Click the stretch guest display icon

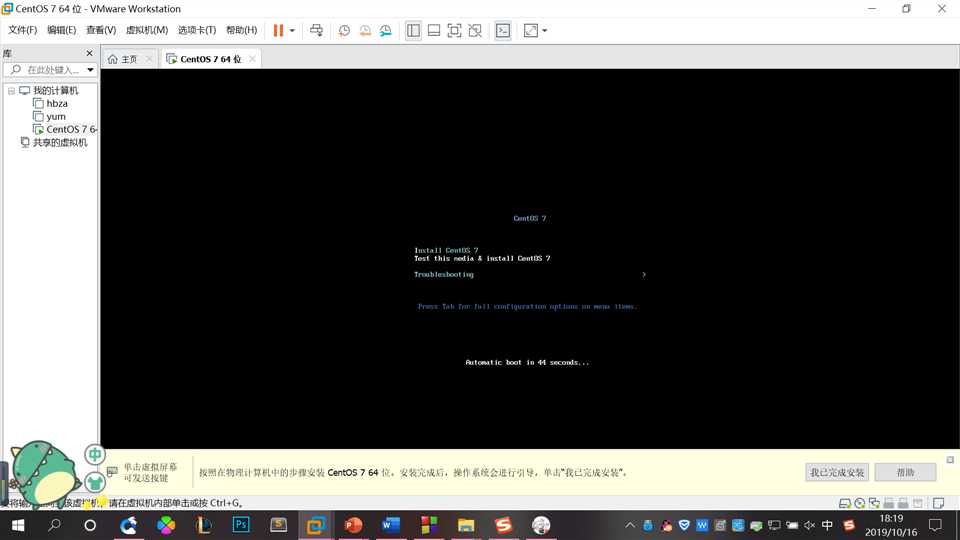pos(531,30)
